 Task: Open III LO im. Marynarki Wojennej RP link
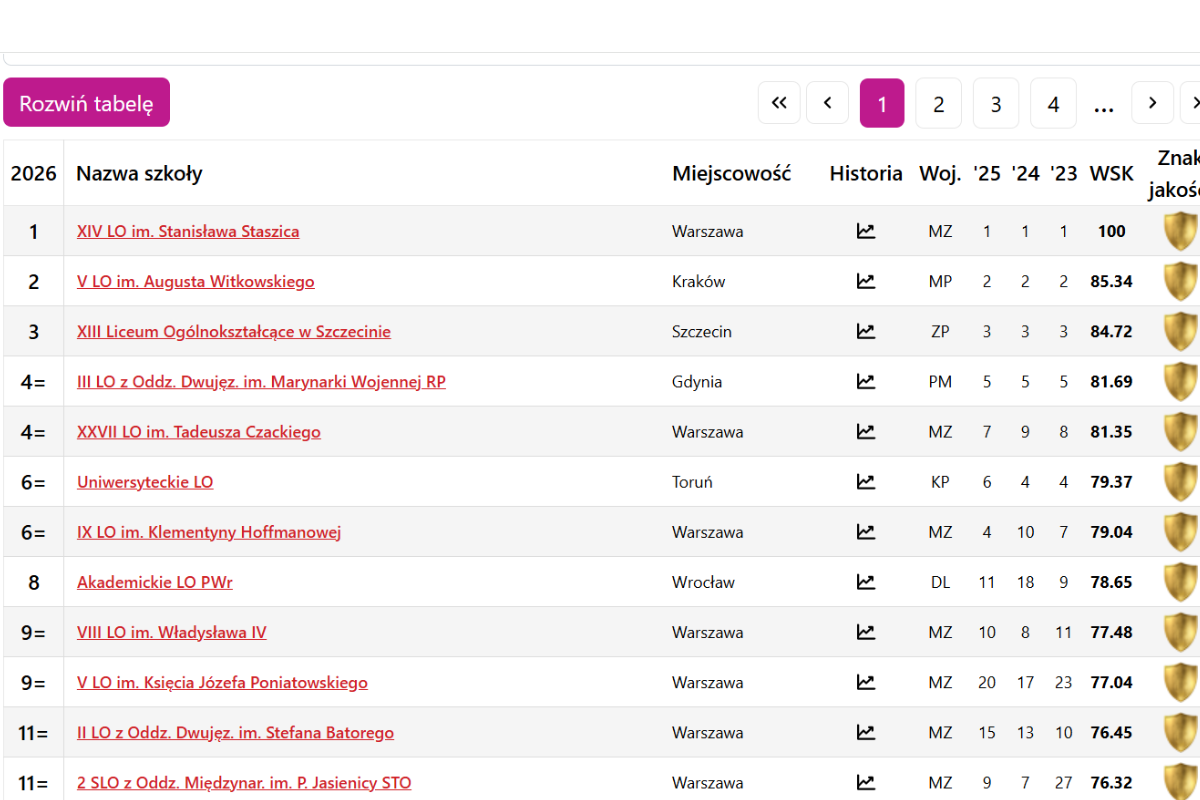261,381
